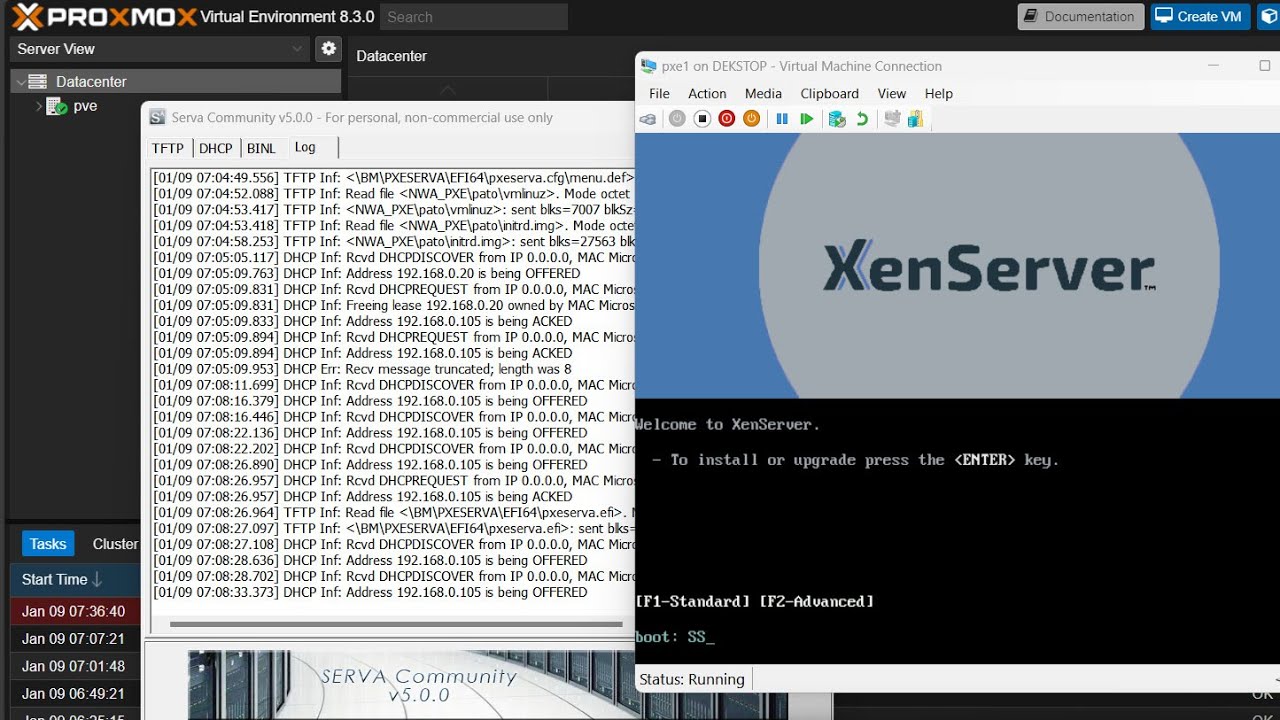Switch to the TFTP tab in Serva
1280x720 pixels.
(168, 148)
